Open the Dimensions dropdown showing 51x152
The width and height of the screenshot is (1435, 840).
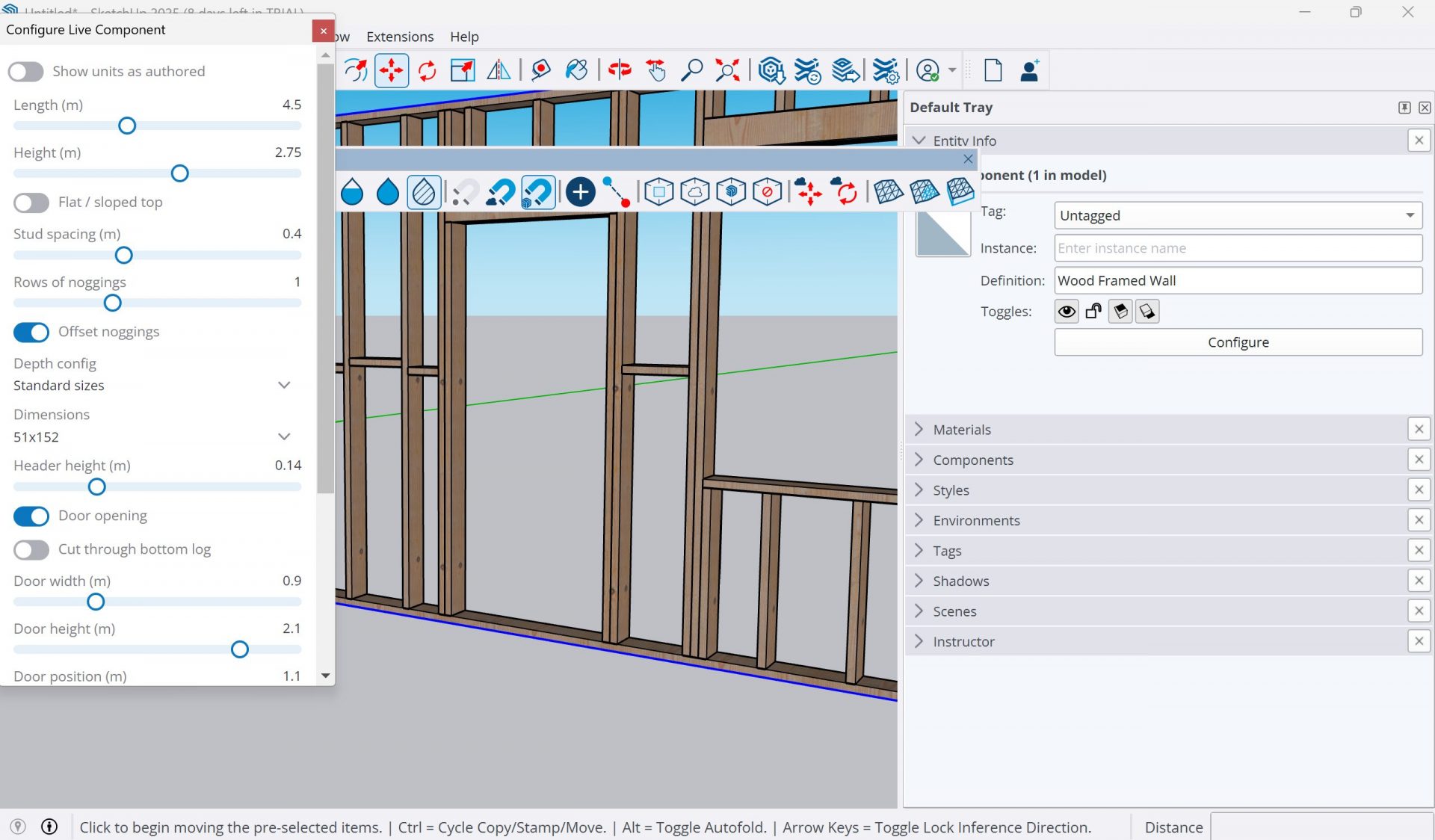[x=283, y=436]
